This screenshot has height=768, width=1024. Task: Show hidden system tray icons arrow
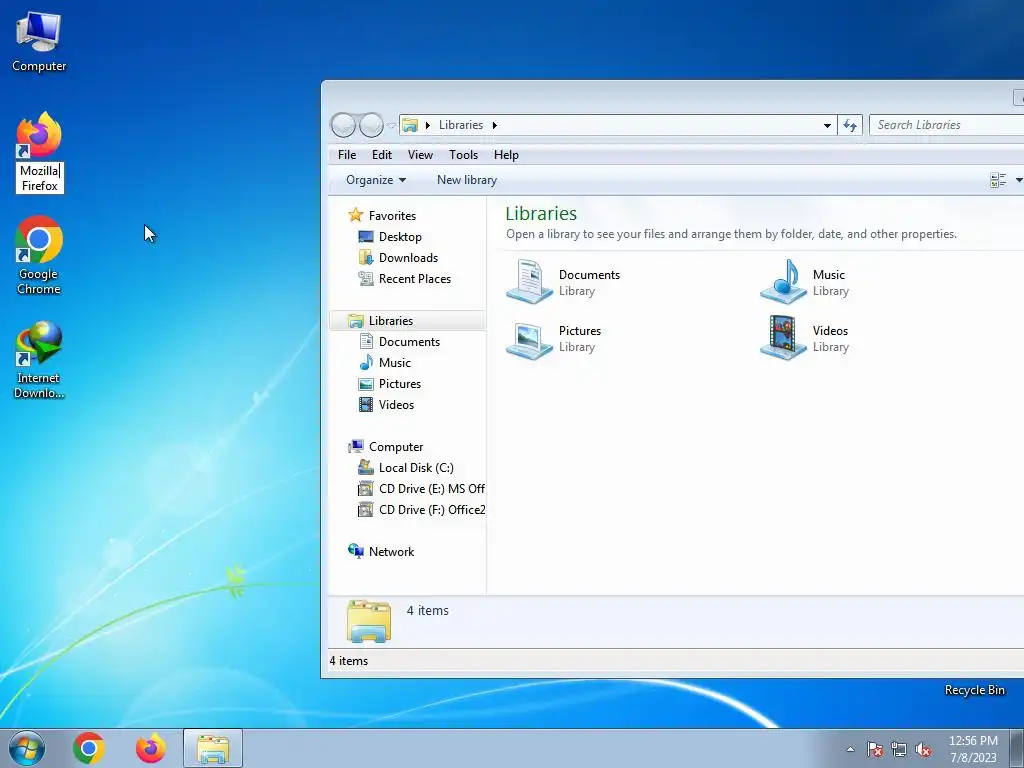pyautogui.click(x=850, y=749)
